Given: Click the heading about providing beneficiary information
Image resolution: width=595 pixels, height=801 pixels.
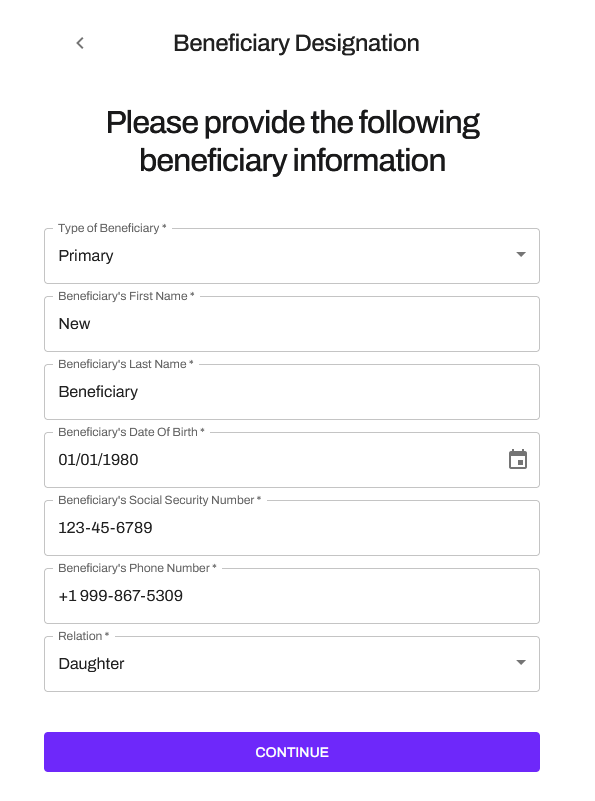Looking at the screenshot, I should click(293, 142).
